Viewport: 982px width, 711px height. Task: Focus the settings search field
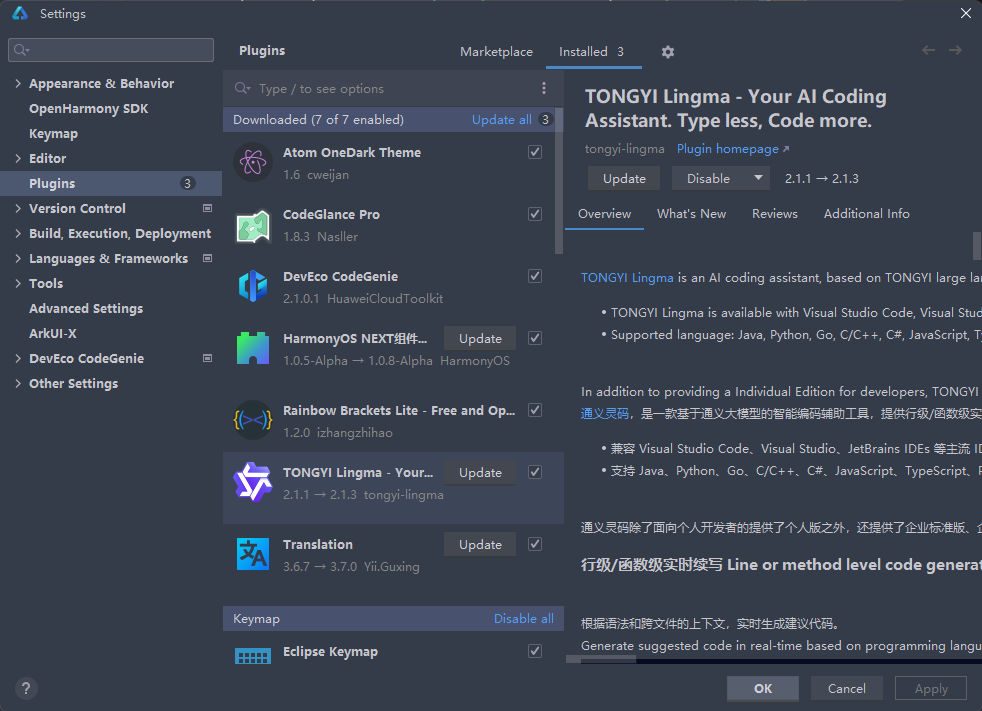[x=111, y=50]
